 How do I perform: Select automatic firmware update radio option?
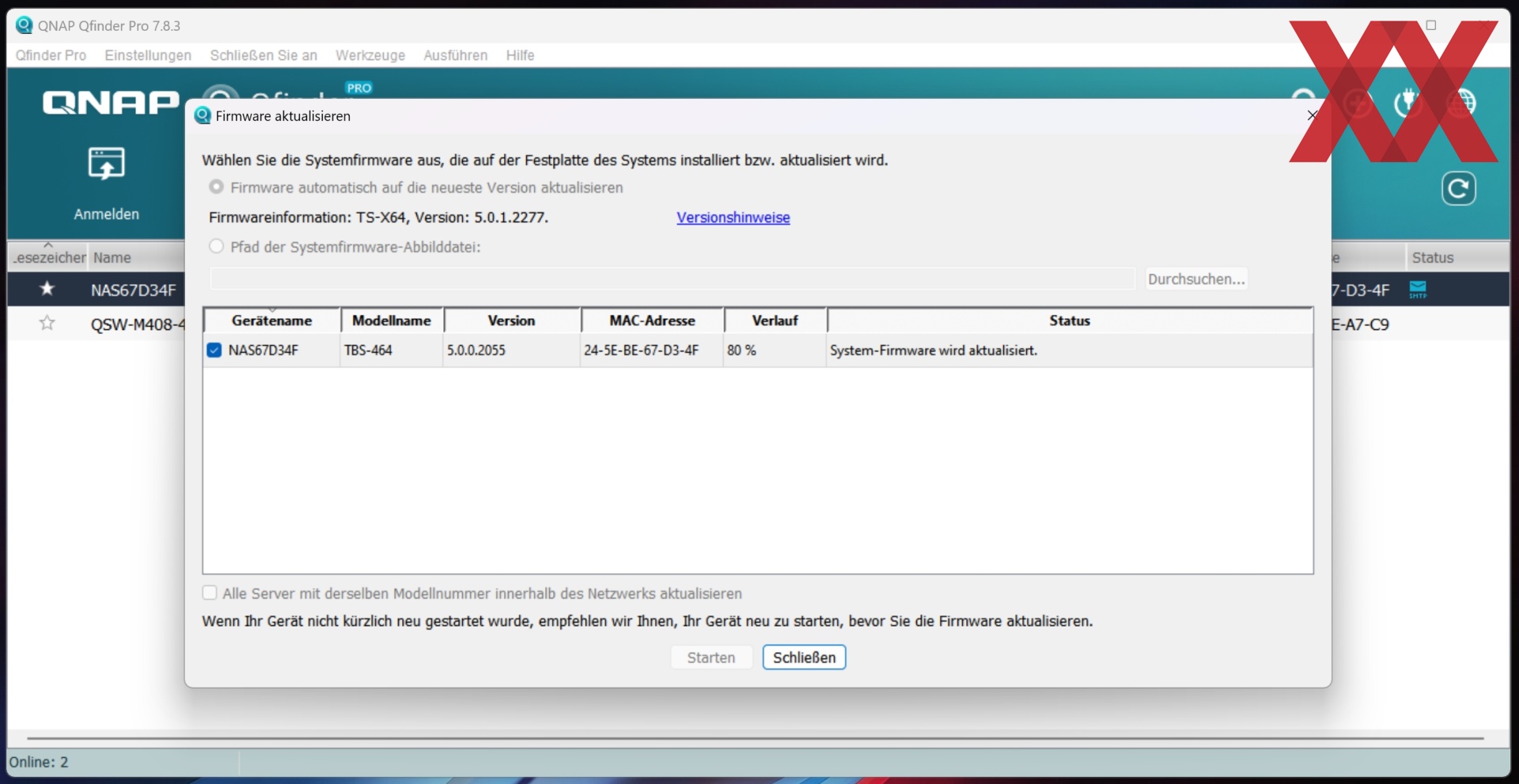coord(216,187)
